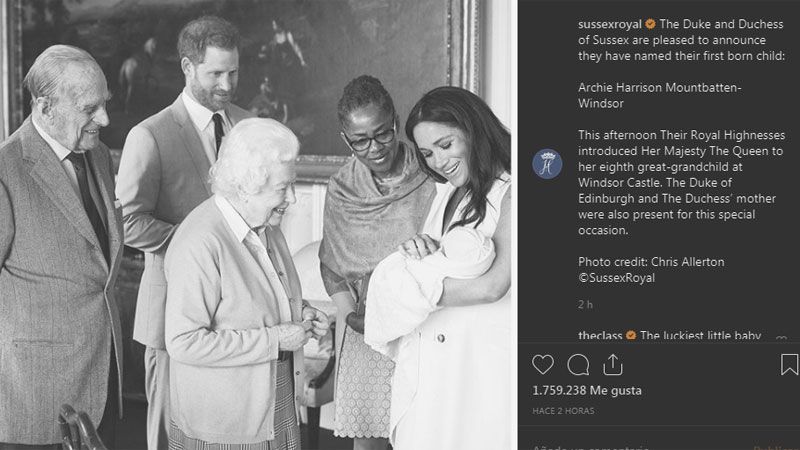The width and height of the screenshot is (800, 450).
Task: Open the theclass commenter profile
Action: pos(600,336)
